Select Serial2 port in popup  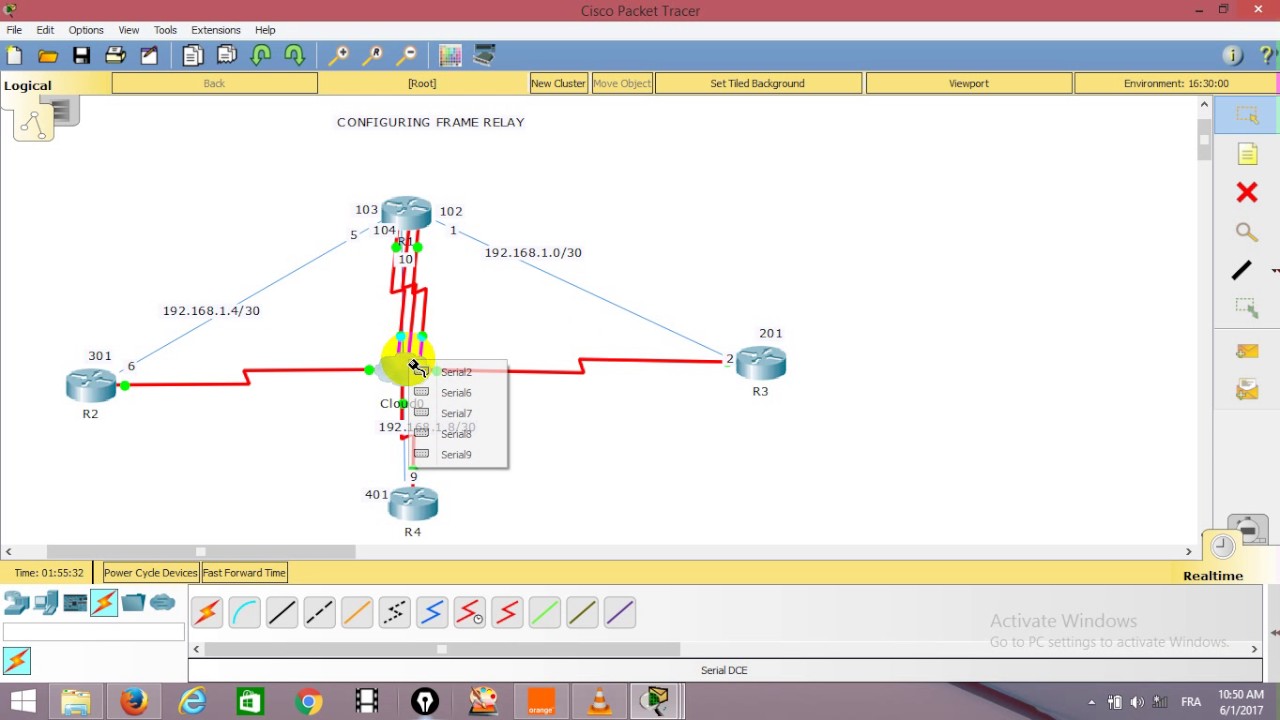click(456, 372)
